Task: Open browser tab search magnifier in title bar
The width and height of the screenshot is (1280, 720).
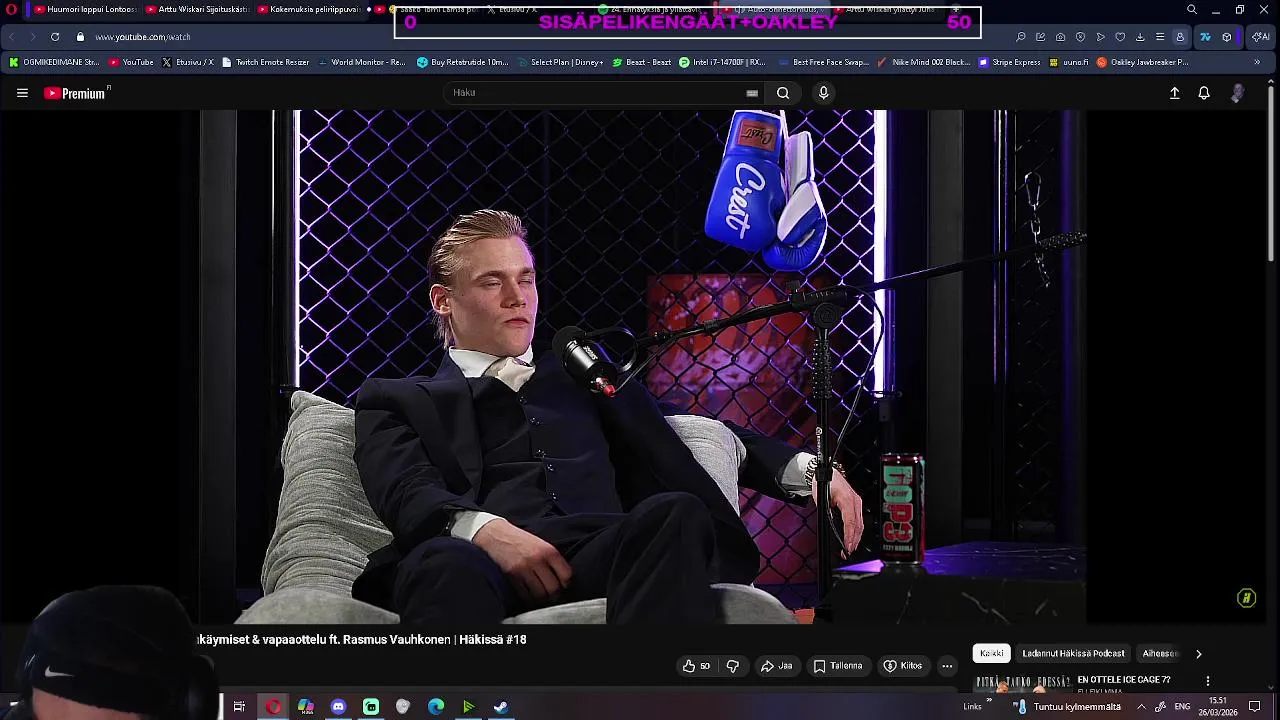Action: [1192, 10]
